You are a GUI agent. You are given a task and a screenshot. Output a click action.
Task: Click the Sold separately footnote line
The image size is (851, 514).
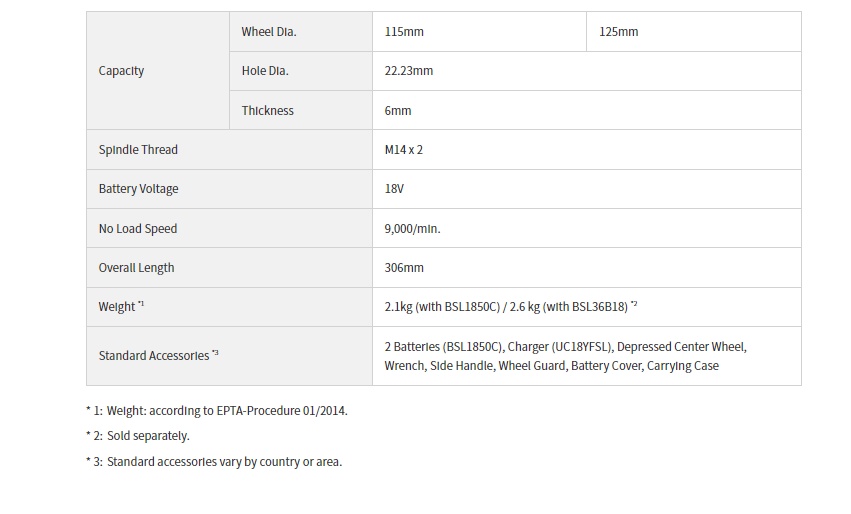click(x=138, y=436)
